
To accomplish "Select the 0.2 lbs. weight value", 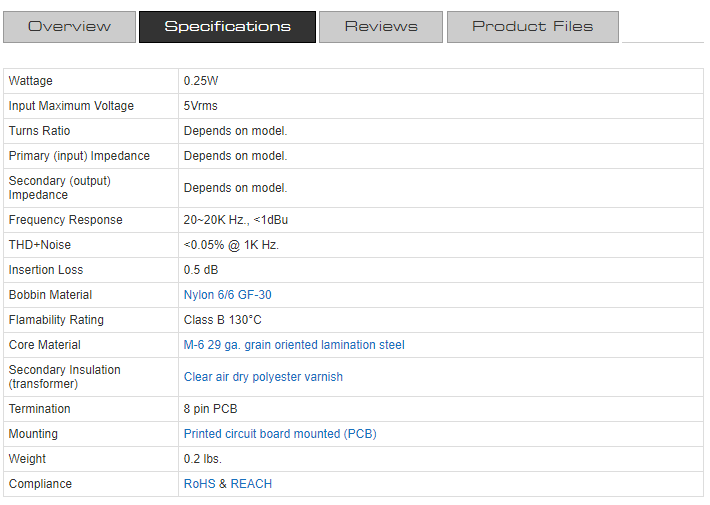I will tap(203, 459).
